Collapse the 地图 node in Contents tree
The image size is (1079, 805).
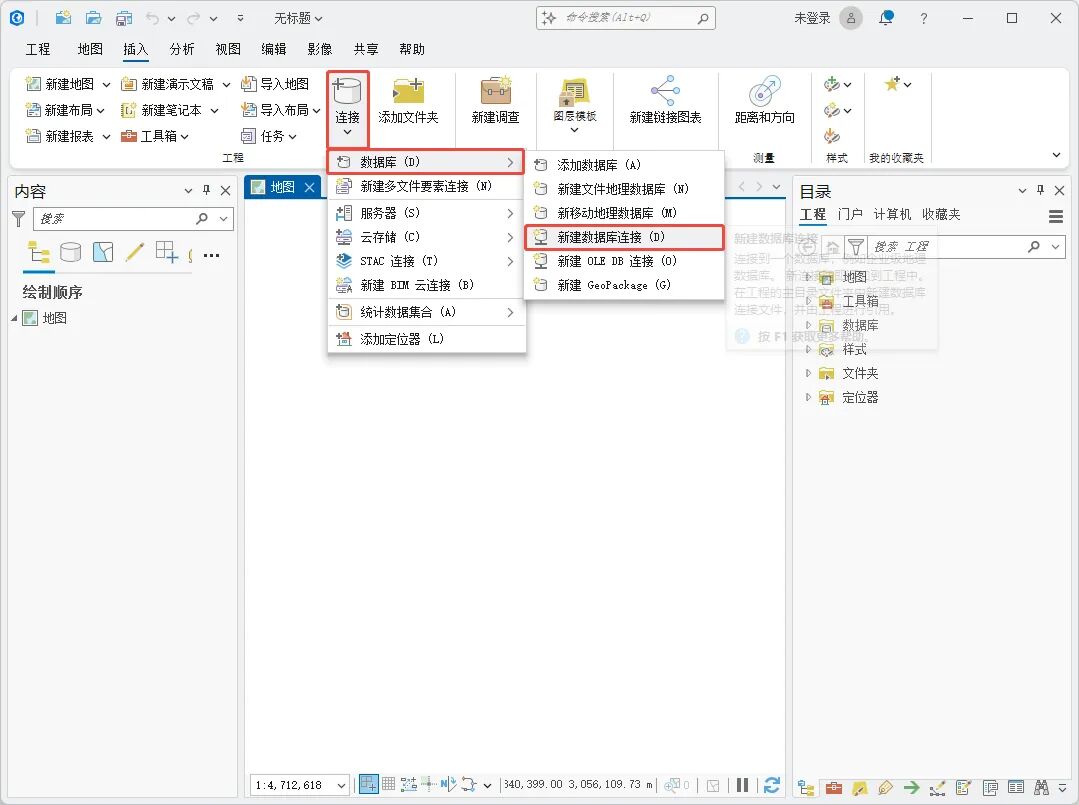(14, 319)
